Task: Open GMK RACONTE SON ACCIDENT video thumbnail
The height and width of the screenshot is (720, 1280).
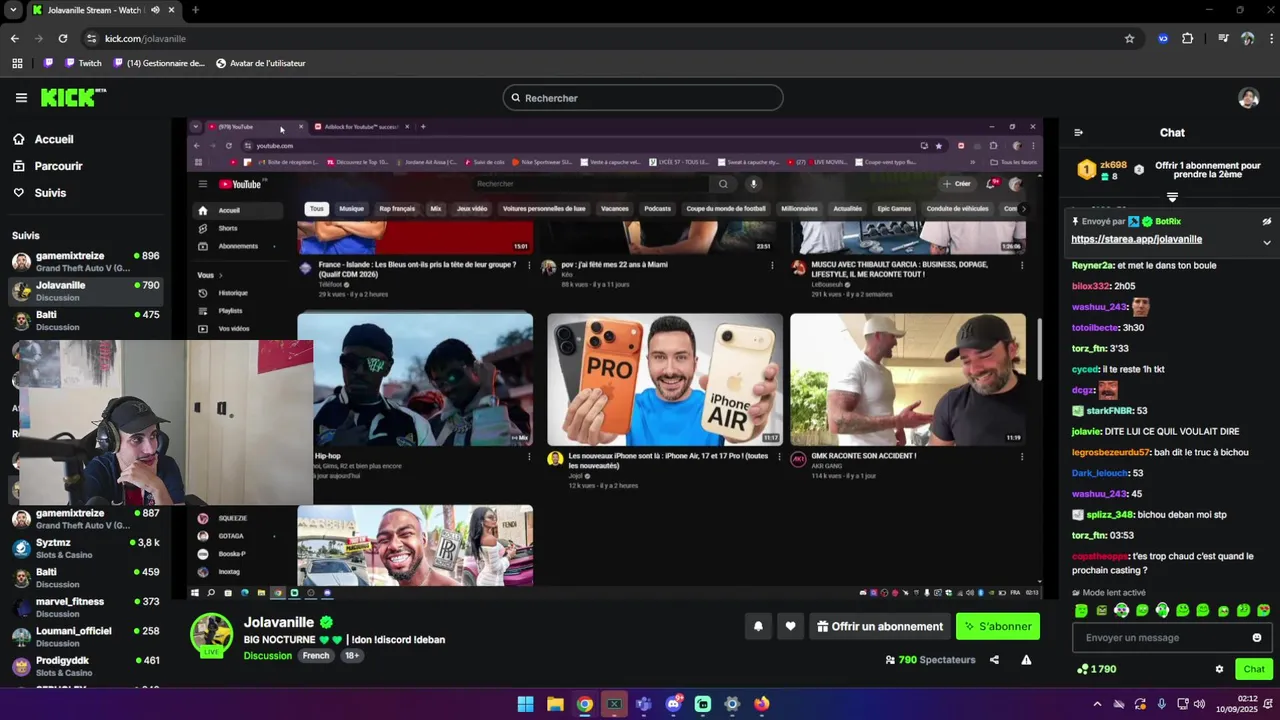Action: click(908, 379)
